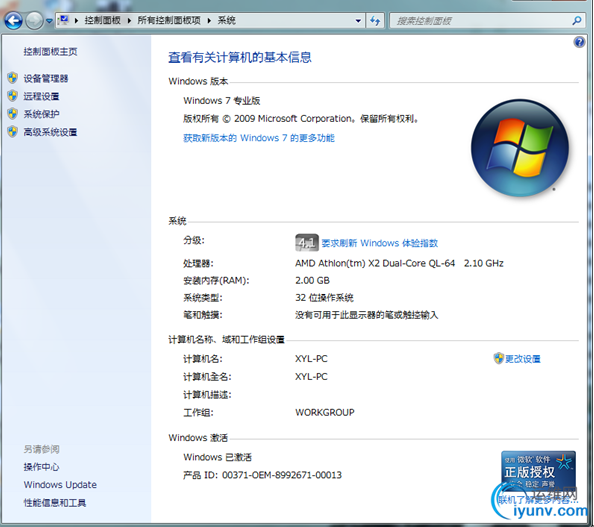
Task: Expand arrow after computer icon in breadcrumb
Action: click(77, 20)
